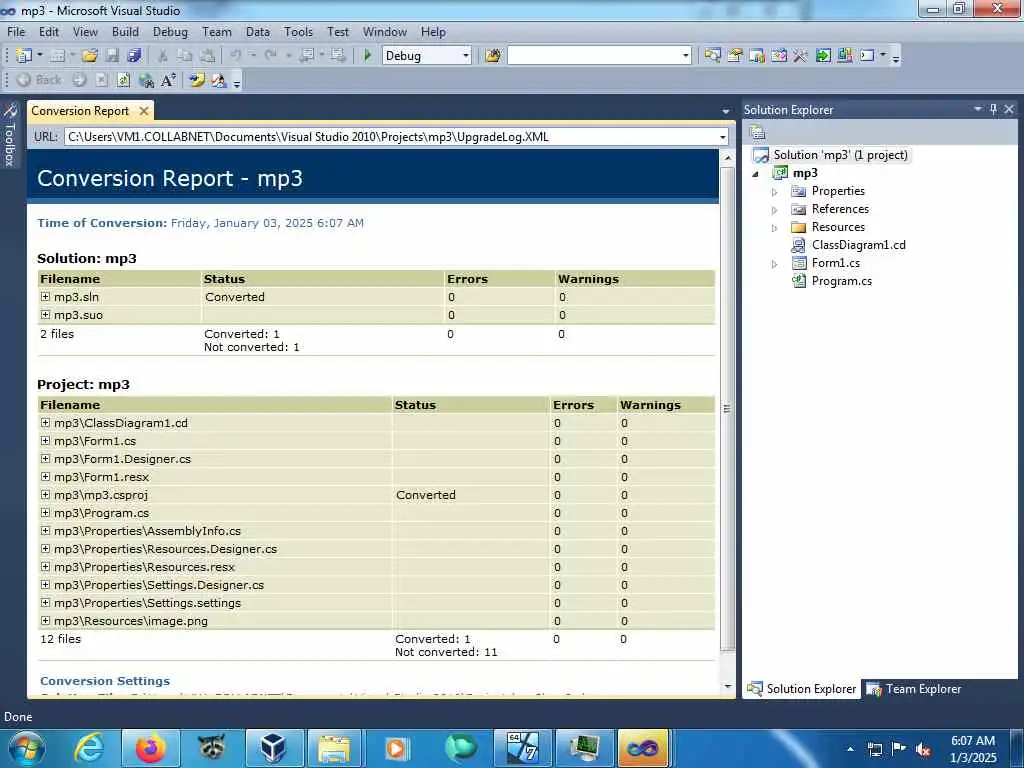Open Internet Explorer from the taskbar
The height and width of the screenshot is (768, 1024).
click(89, 748)
